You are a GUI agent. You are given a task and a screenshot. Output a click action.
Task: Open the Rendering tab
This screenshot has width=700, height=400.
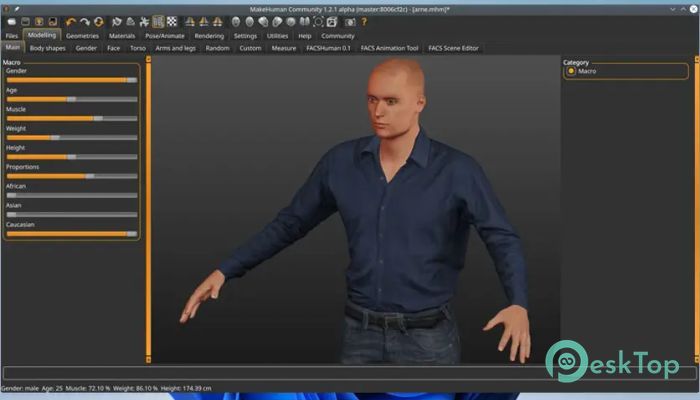(x=209, y=36)
